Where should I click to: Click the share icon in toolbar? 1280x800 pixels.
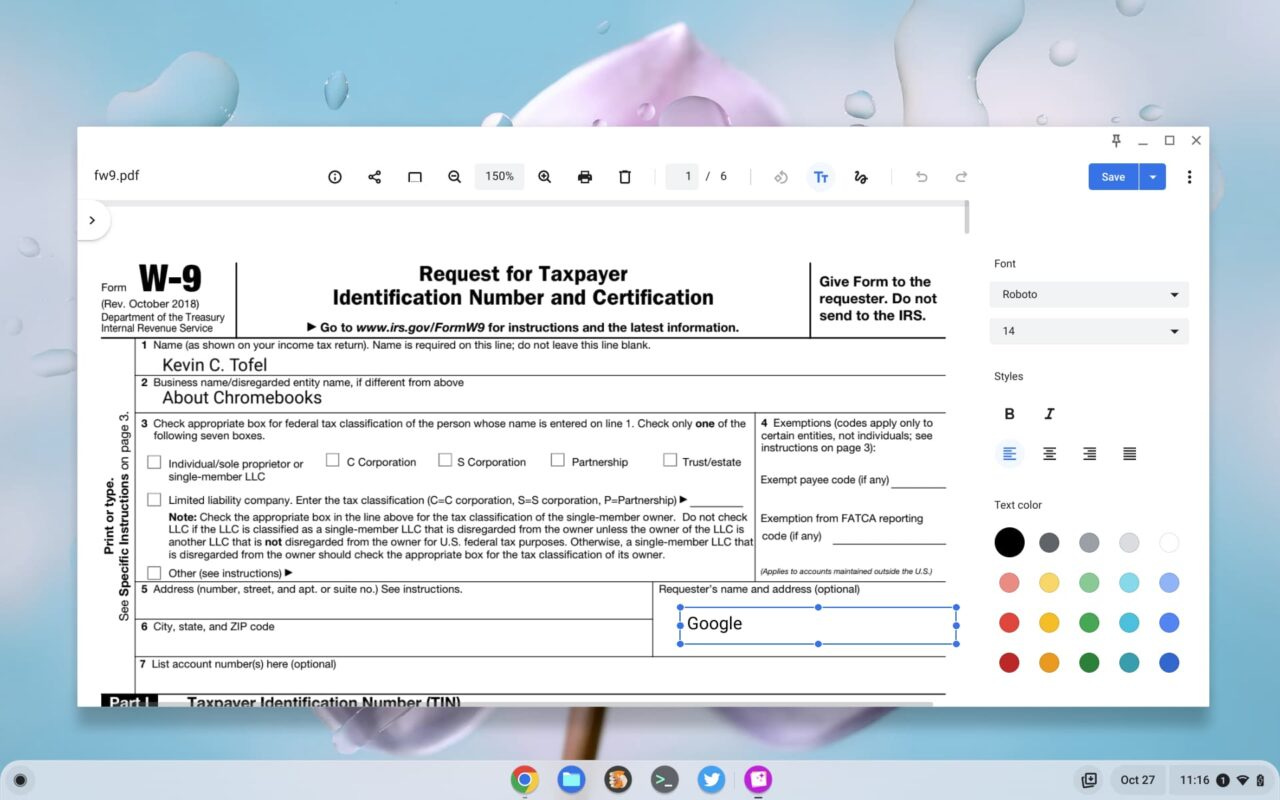click(x=375, y=177)
